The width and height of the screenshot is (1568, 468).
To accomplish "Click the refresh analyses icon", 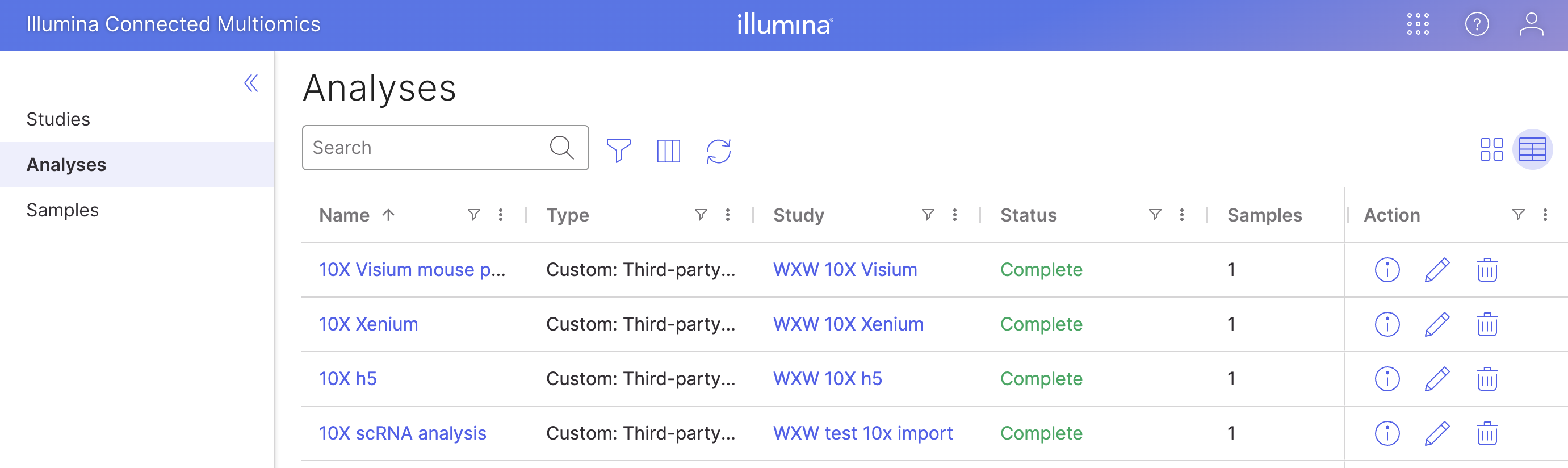I will point(718,151).
